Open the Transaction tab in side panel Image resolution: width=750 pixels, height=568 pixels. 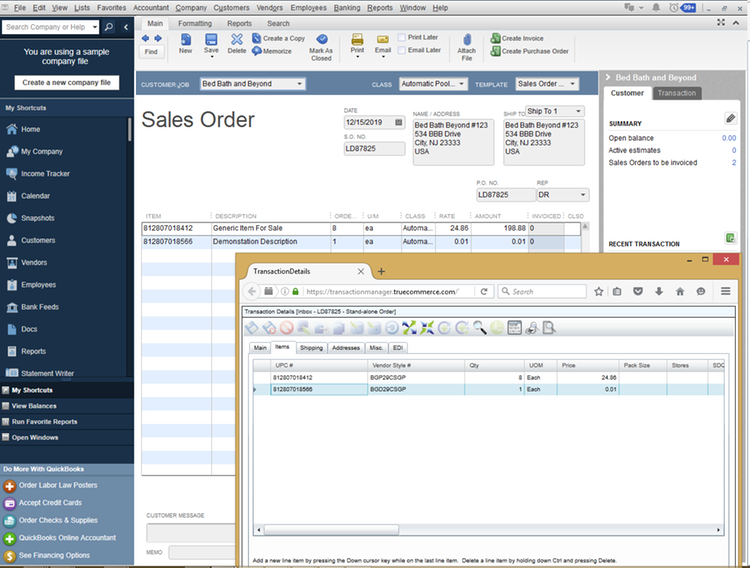coord(676,93)
